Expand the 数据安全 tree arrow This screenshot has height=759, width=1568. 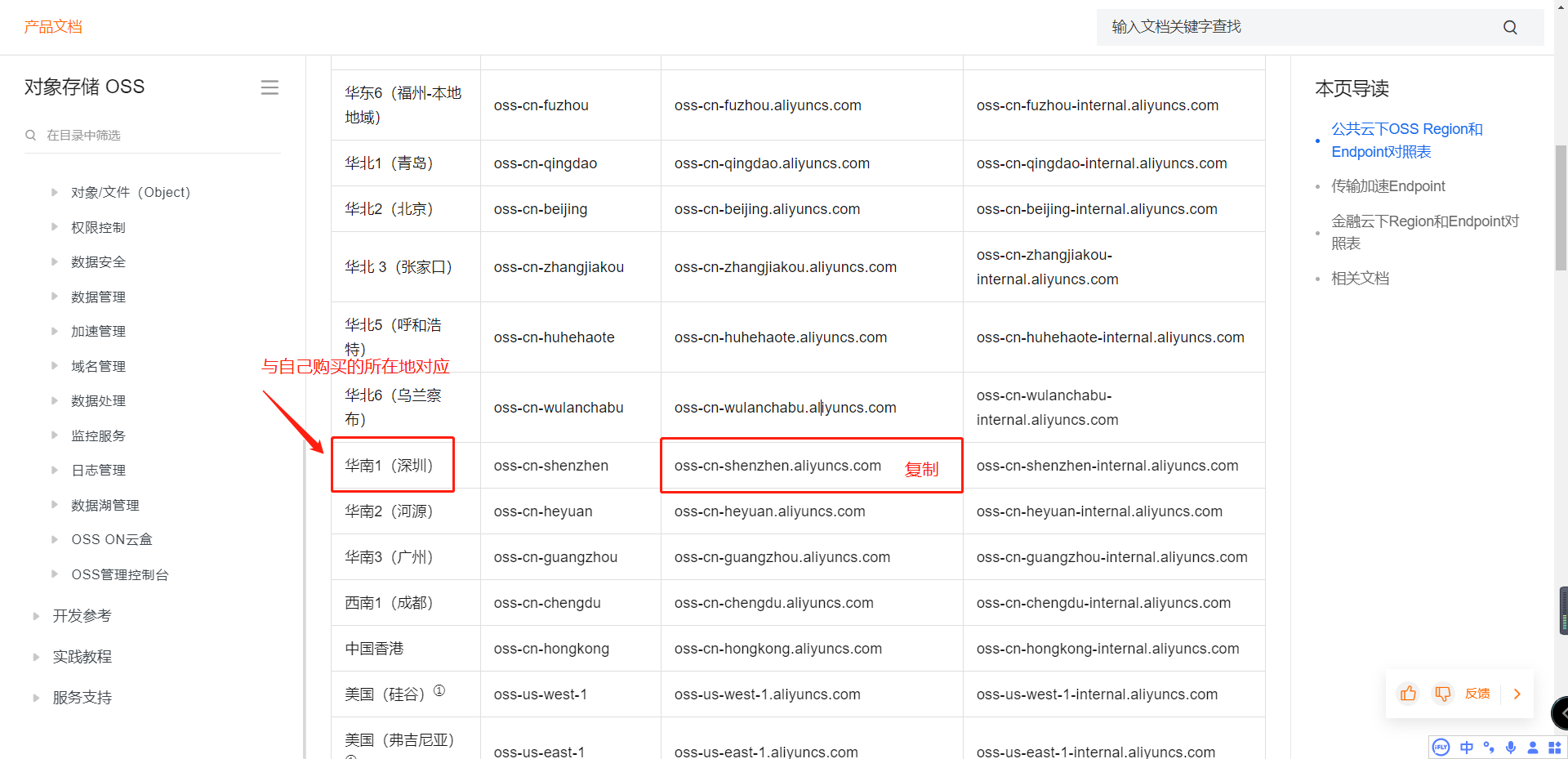coord(55,261)
